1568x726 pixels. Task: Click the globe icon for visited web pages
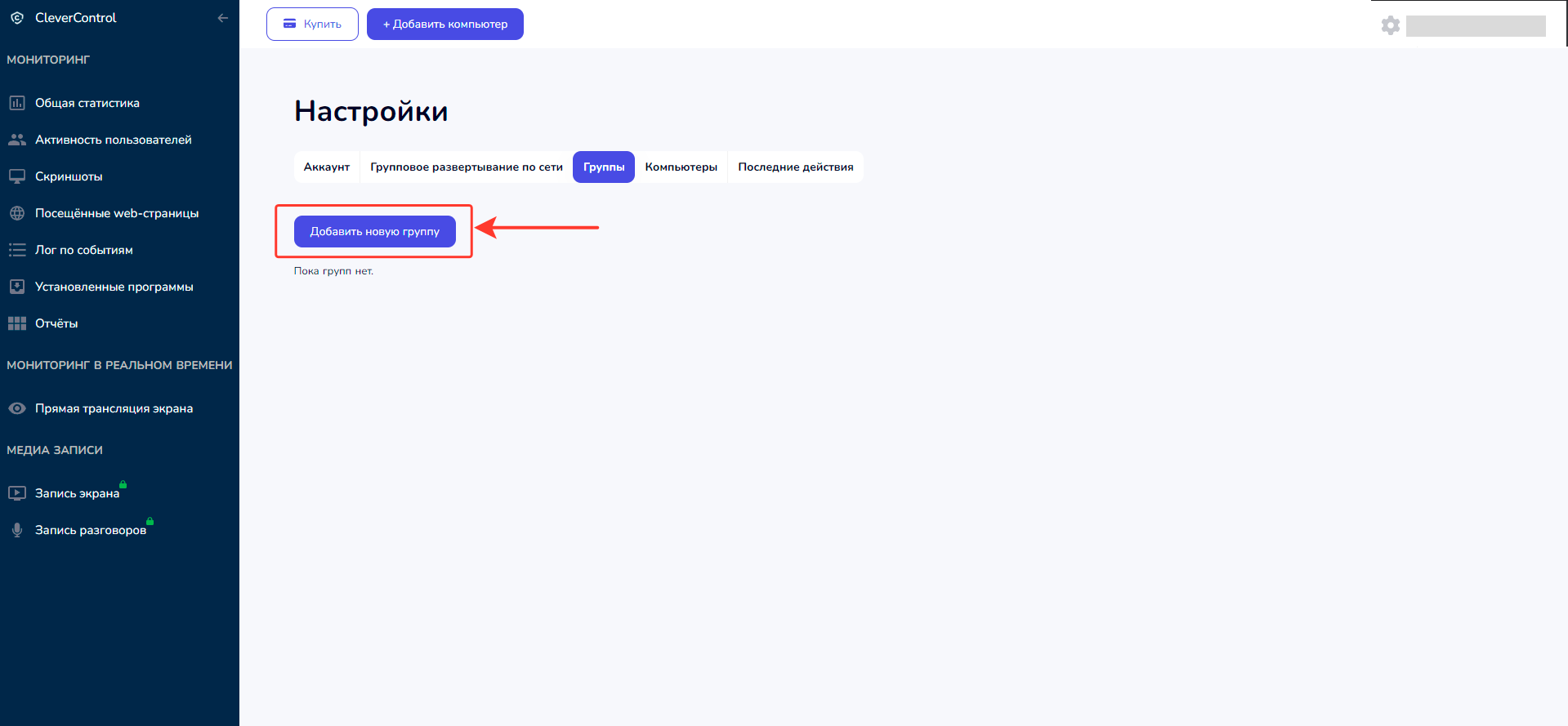(17, 213)
